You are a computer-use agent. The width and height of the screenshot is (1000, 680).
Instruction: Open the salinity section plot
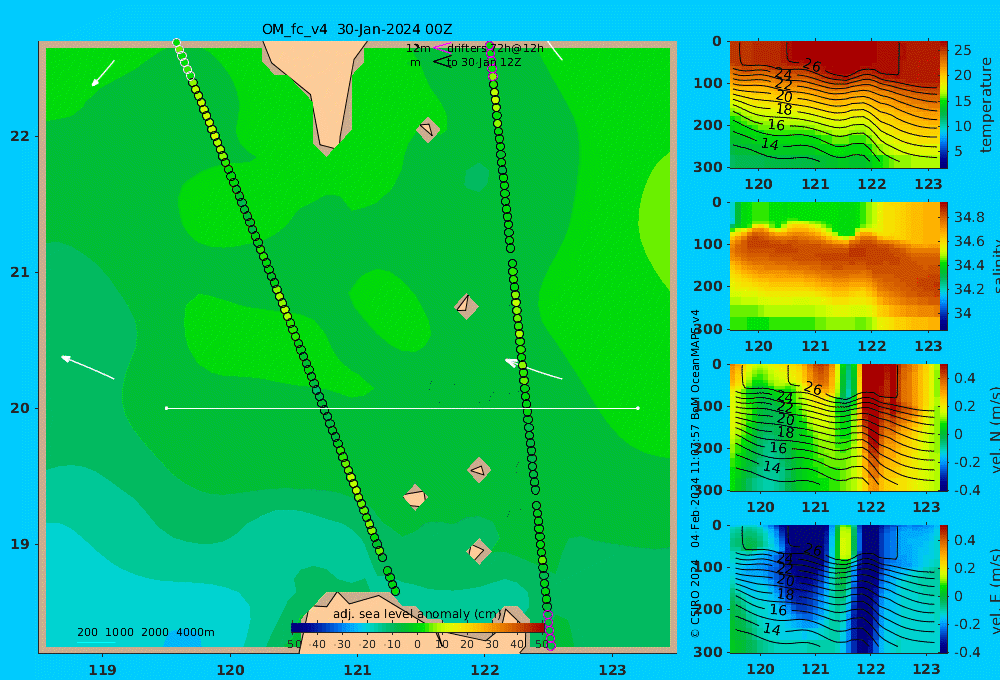835,266
